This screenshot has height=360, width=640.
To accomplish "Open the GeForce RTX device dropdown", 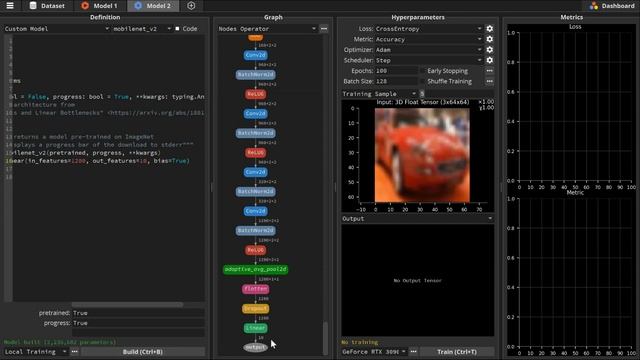I will pos(374,352).
